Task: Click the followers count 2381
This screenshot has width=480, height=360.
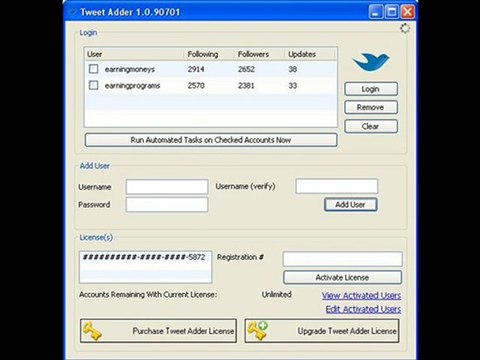Action: pyautogui.click(x=246, y=86)
